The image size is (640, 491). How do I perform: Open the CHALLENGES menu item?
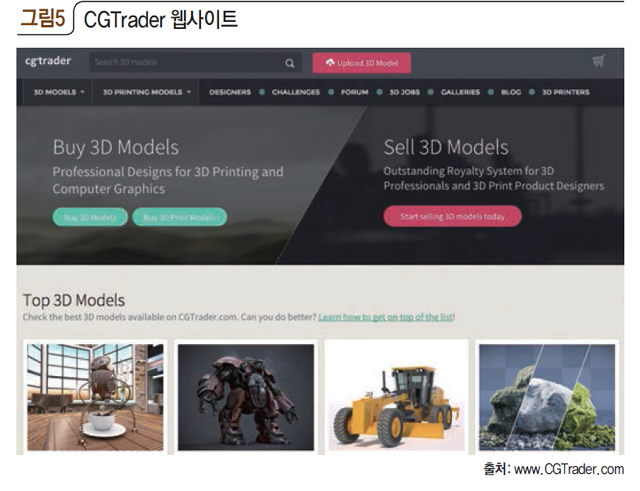pos(296,92)
